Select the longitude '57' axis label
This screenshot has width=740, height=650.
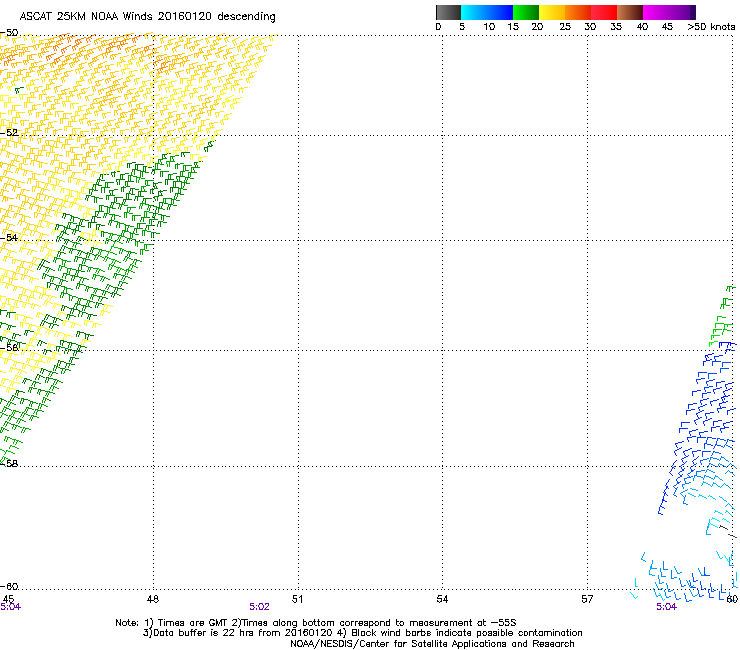coord(587,599)
